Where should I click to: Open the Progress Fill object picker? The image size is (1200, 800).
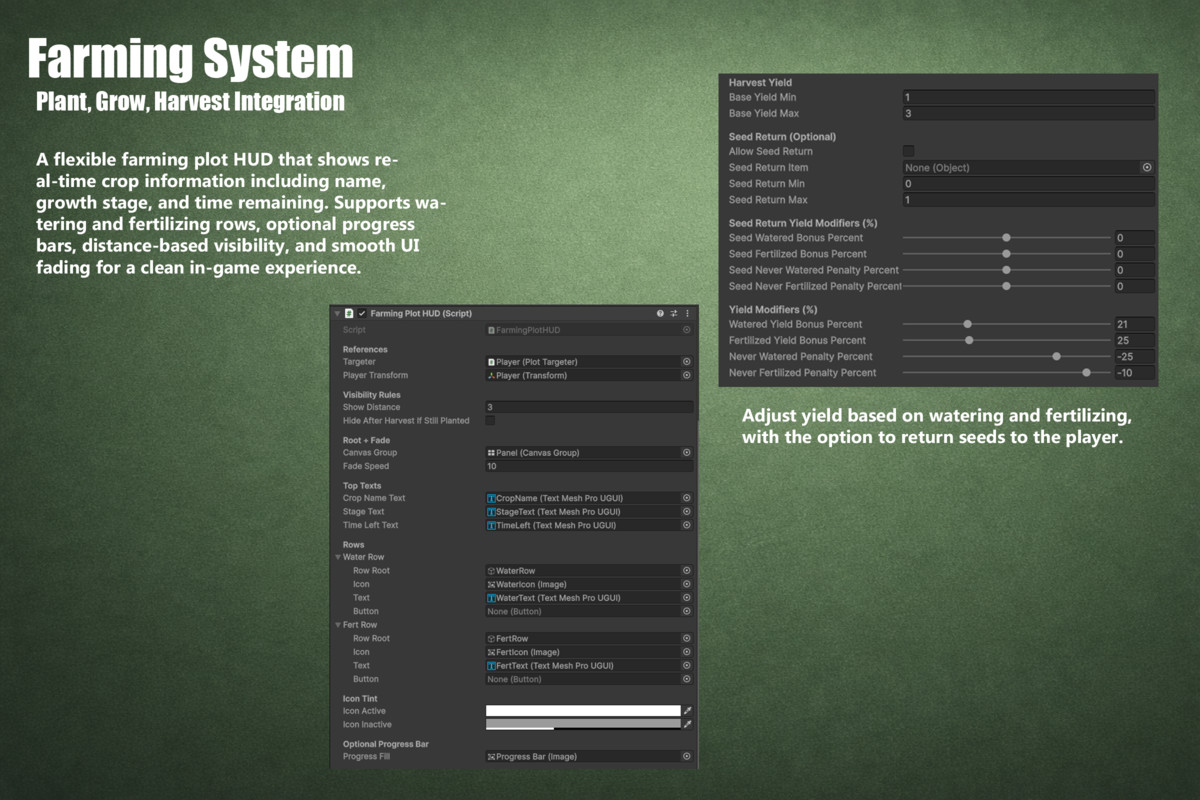click(686, 756)
